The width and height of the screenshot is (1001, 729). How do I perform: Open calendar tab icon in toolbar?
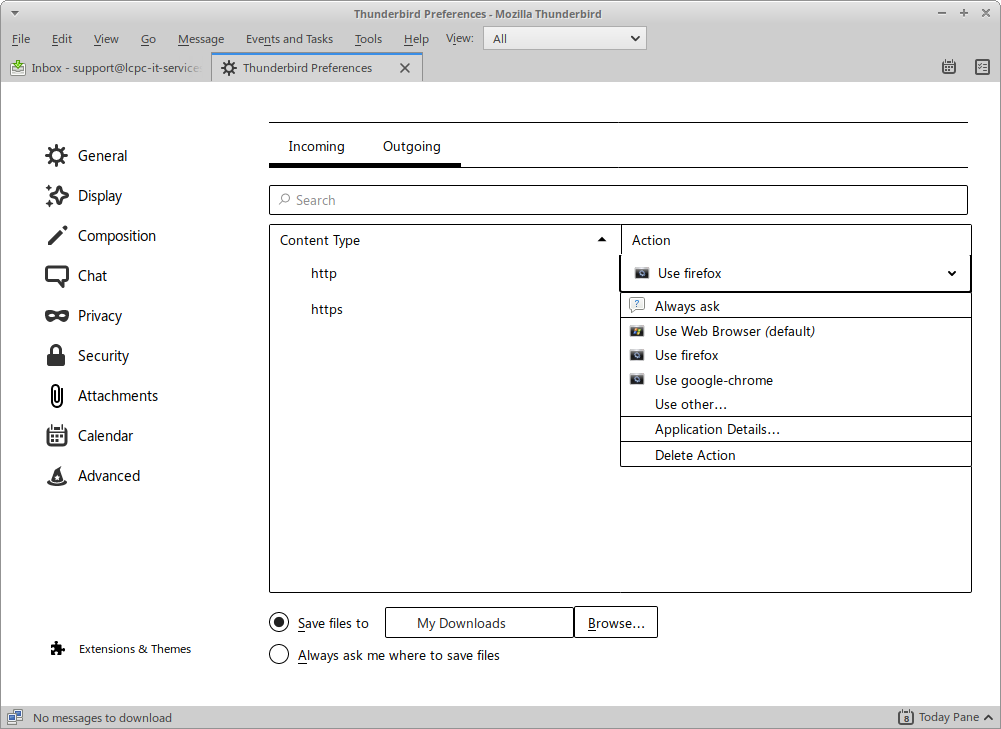click(x=949, y=67)
